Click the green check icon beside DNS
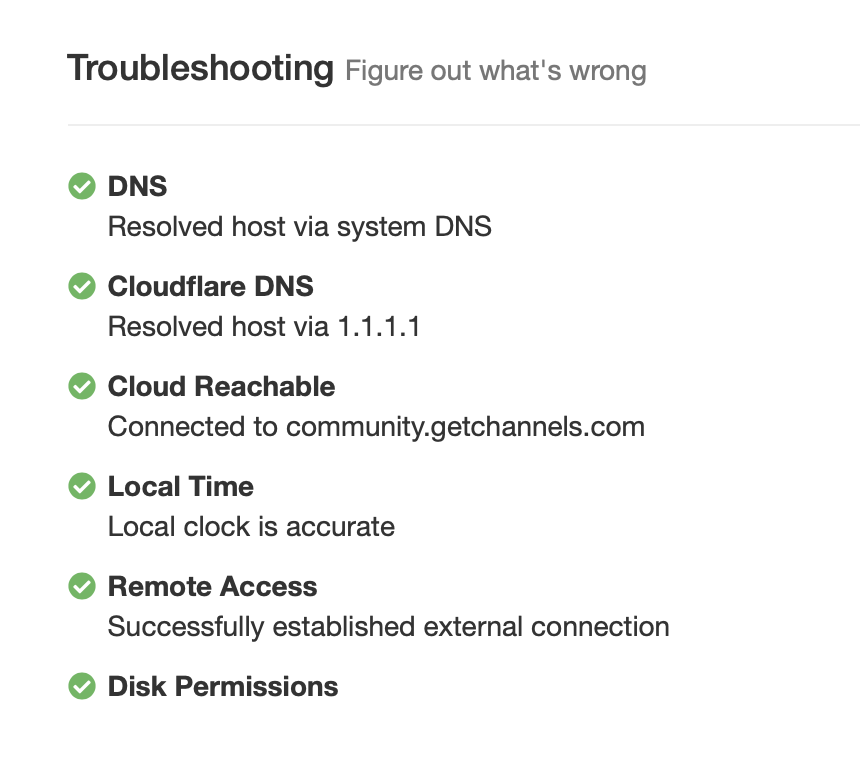860x758 pixels. 81,187
